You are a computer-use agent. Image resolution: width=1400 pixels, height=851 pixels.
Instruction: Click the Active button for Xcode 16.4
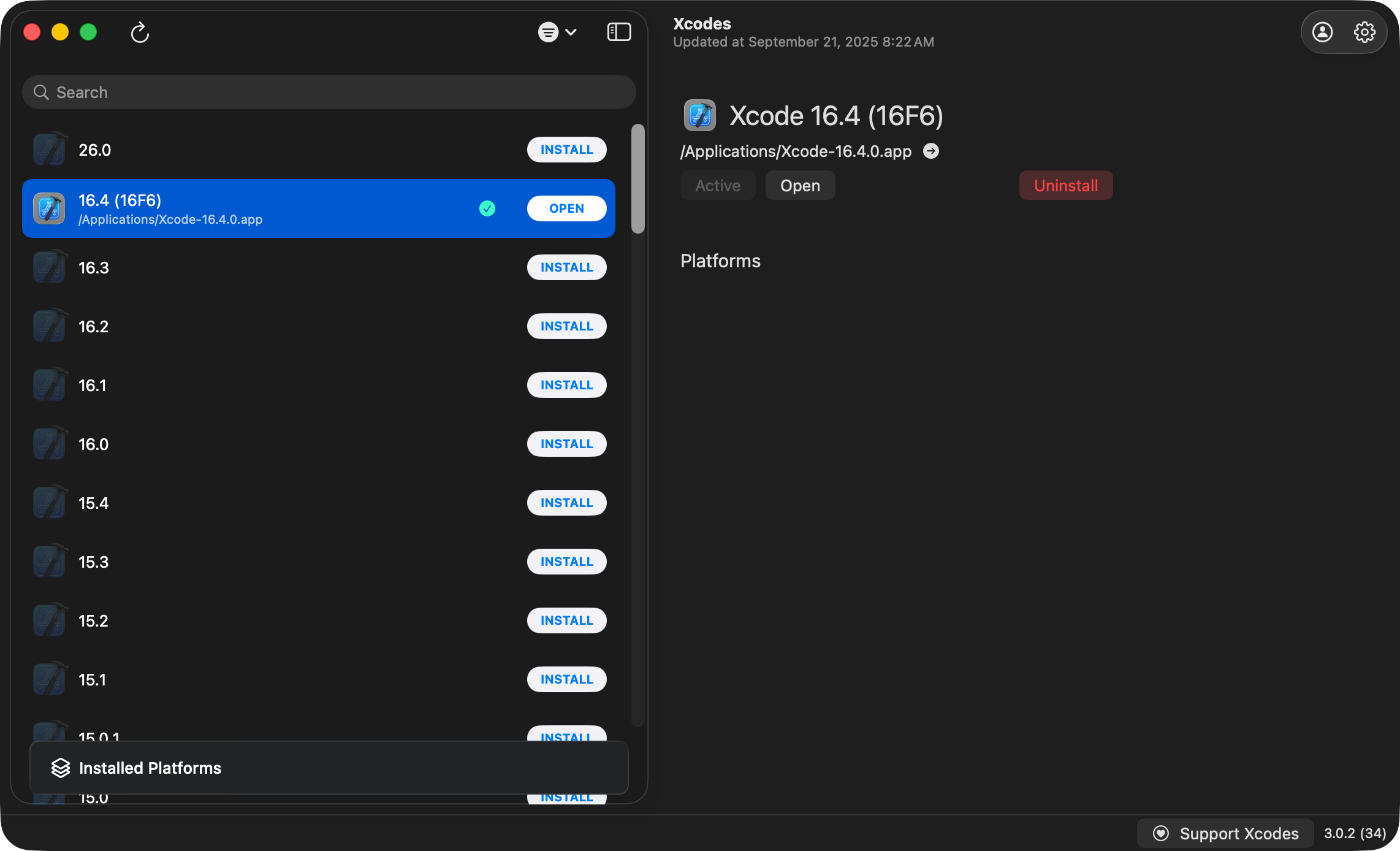(x=717, y=185)
